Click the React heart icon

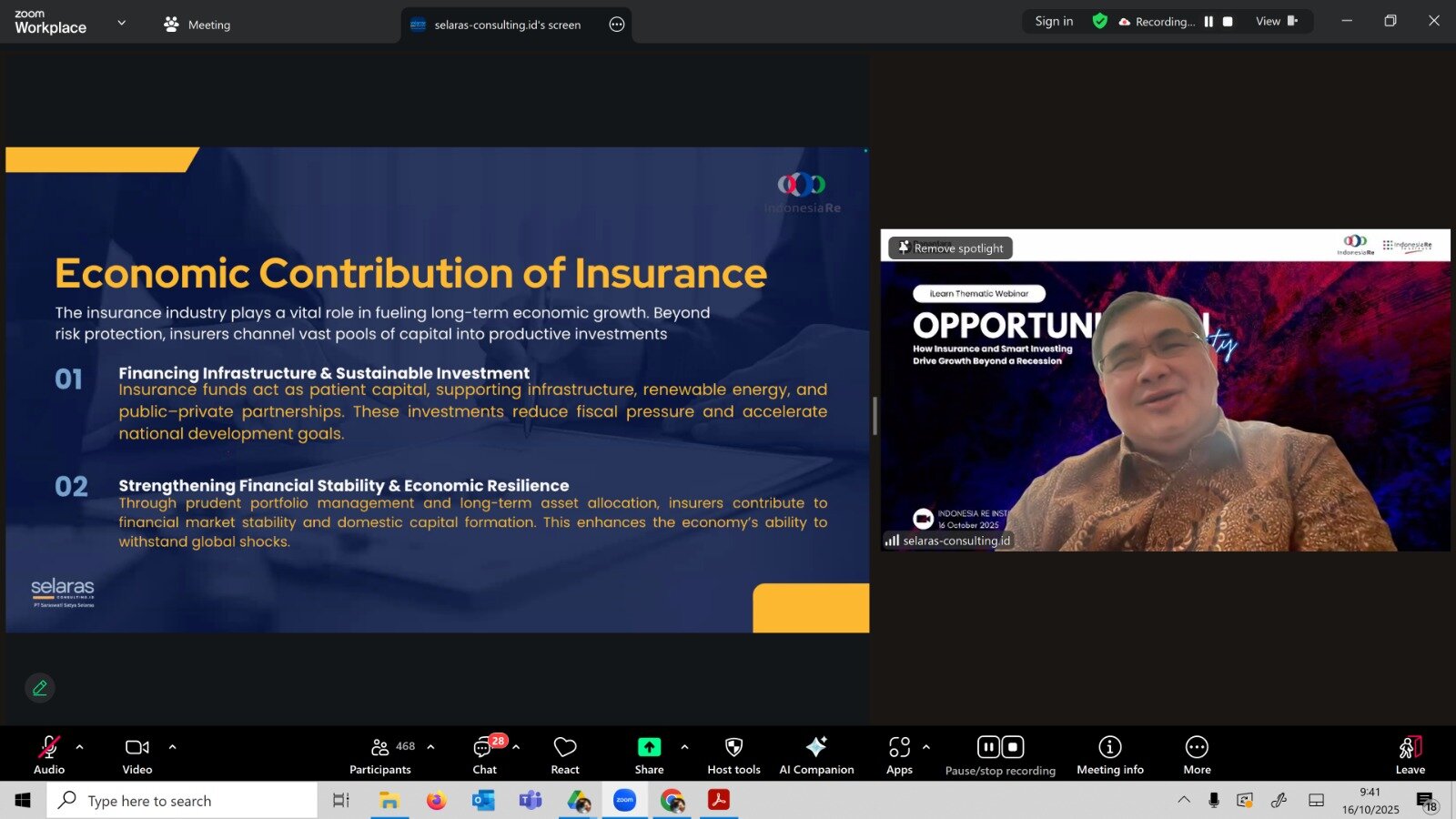(564, 754)
